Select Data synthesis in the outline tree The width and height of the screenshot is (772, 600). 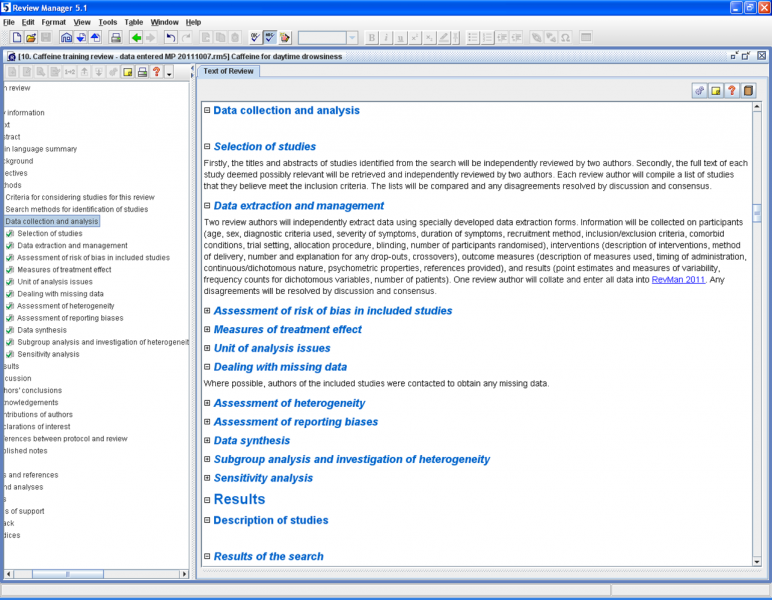[x=43, y=329]
